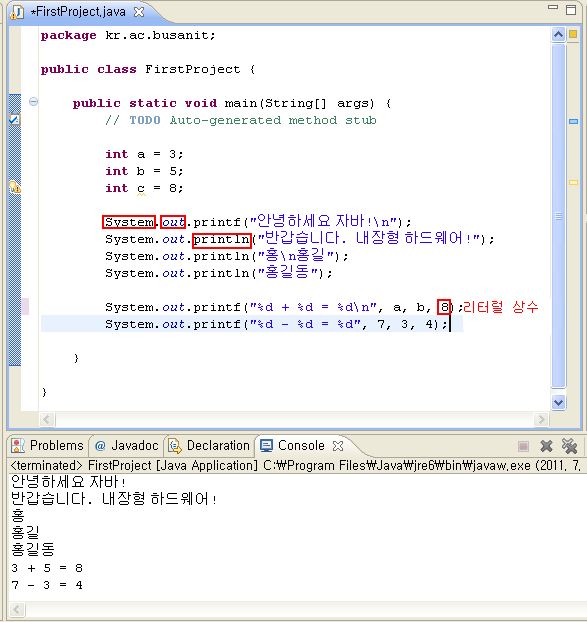Click console output line '7 - 3 = 4'
Screen dimensions: 587x622
(x=47, y=585)
